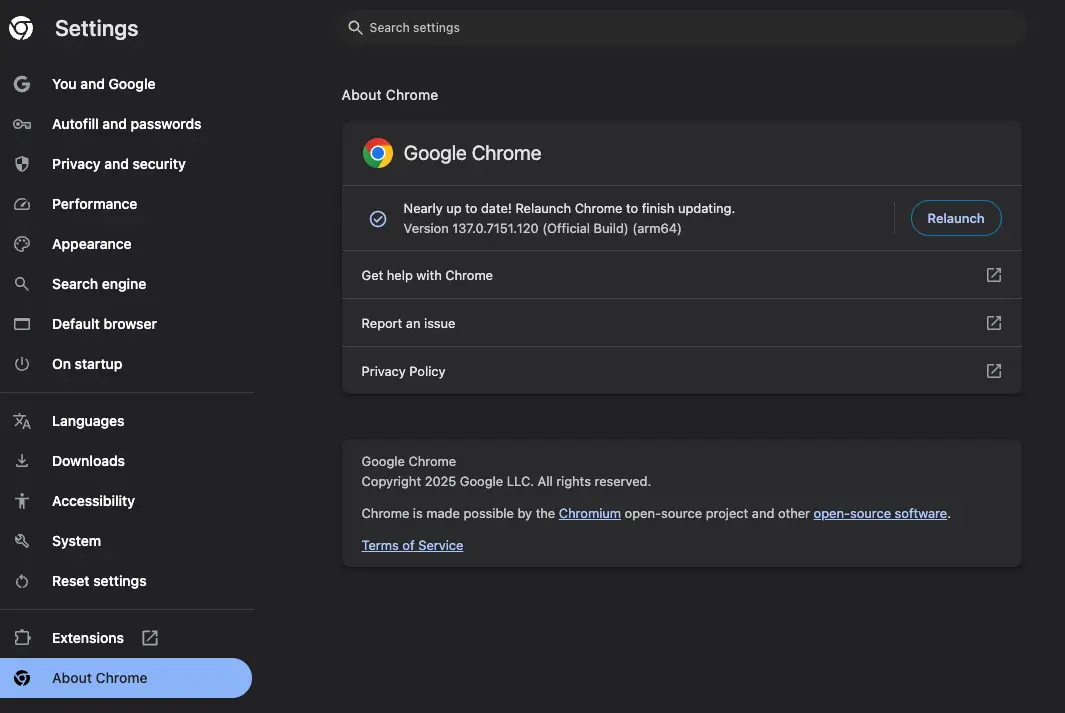Click the System wrench icon

pyautogui.click(x=21, y=541)
